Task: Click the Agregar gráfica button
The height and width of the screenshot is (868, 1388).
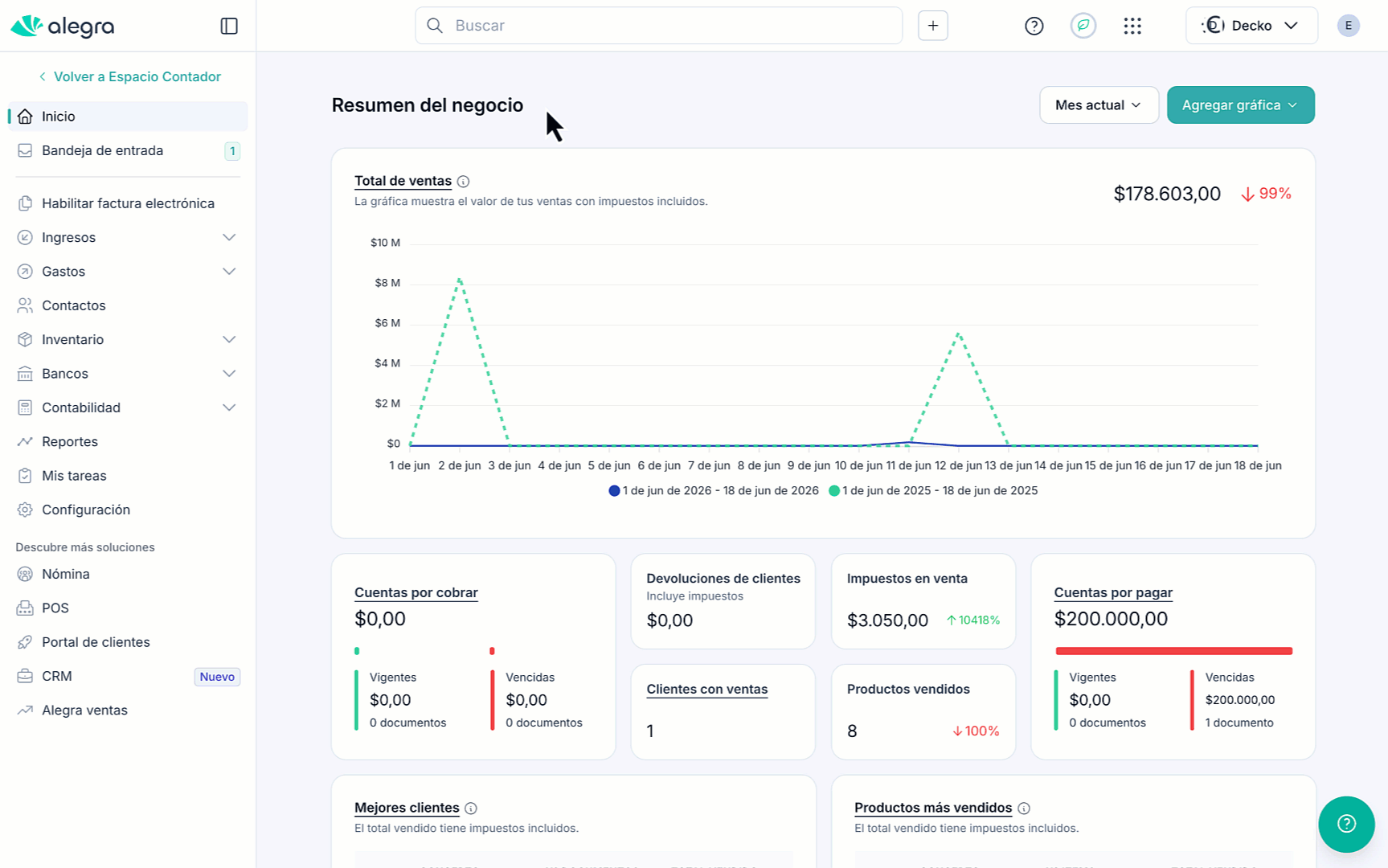Action: [x=1240, y=105]
